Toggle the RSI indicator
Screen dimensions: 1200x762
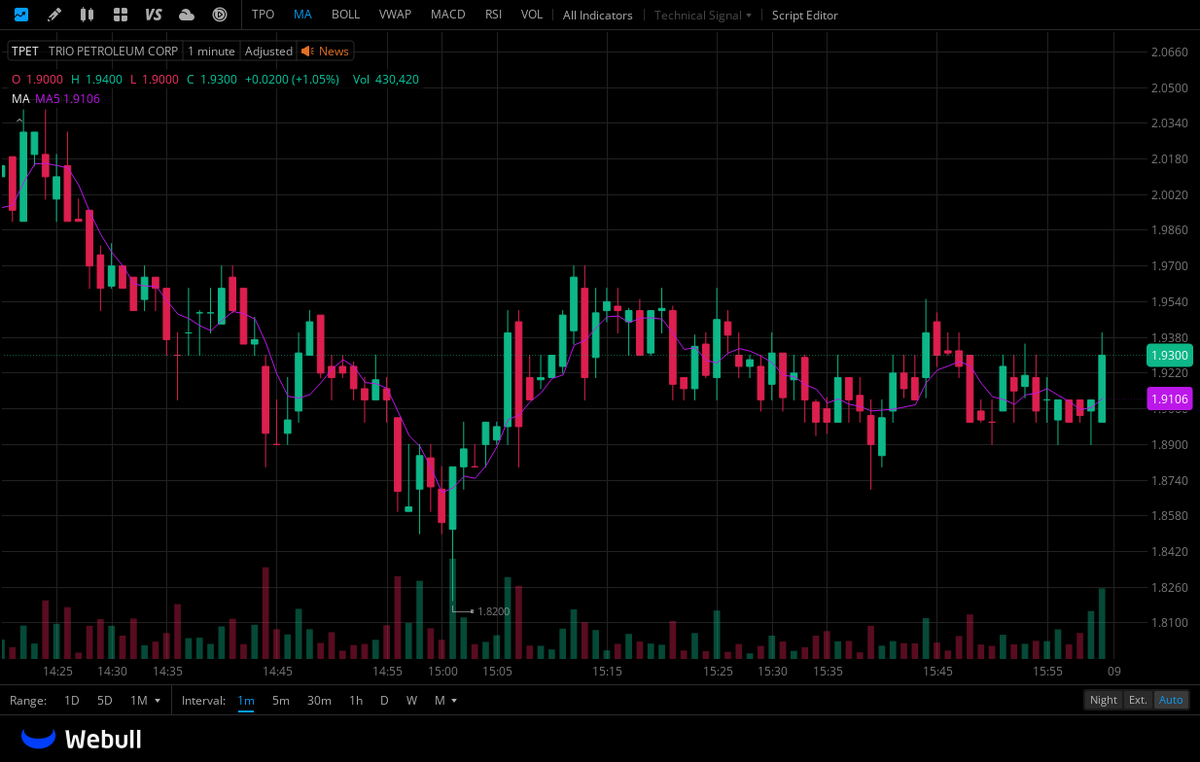point(493,15)
